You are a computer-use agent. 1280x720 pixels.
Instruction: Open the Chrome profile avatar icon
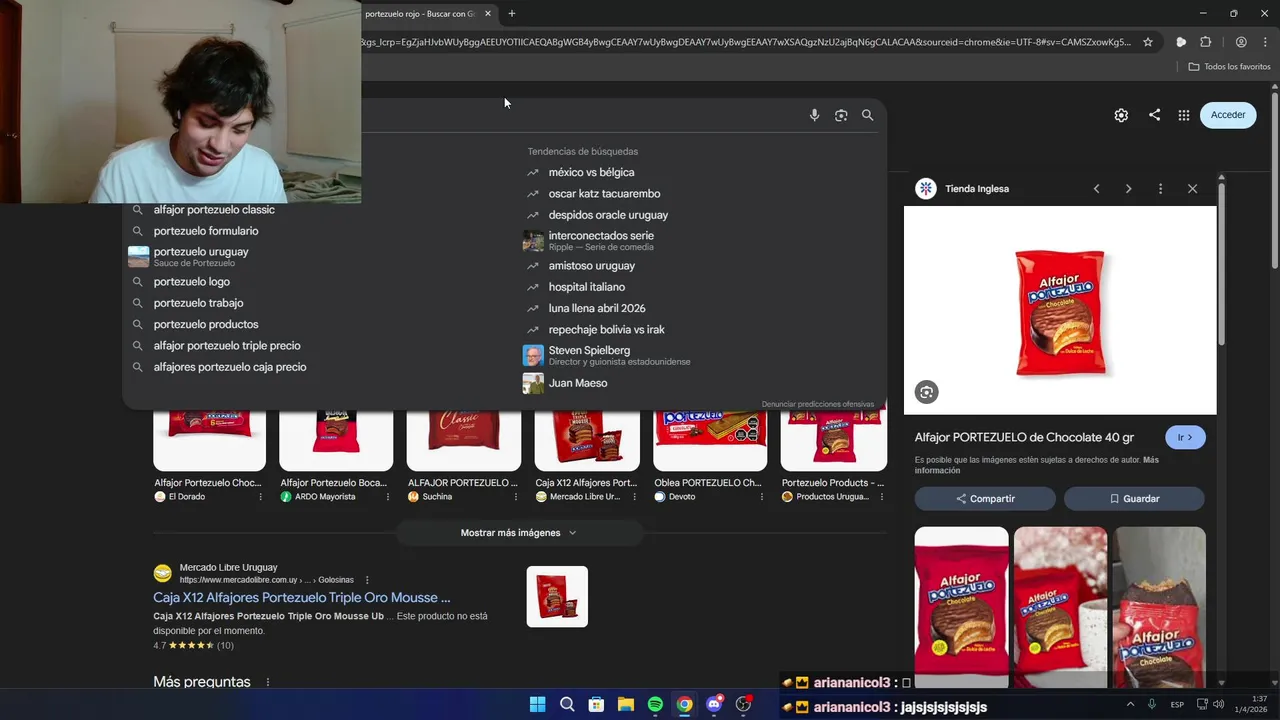tap(1241, 42)
